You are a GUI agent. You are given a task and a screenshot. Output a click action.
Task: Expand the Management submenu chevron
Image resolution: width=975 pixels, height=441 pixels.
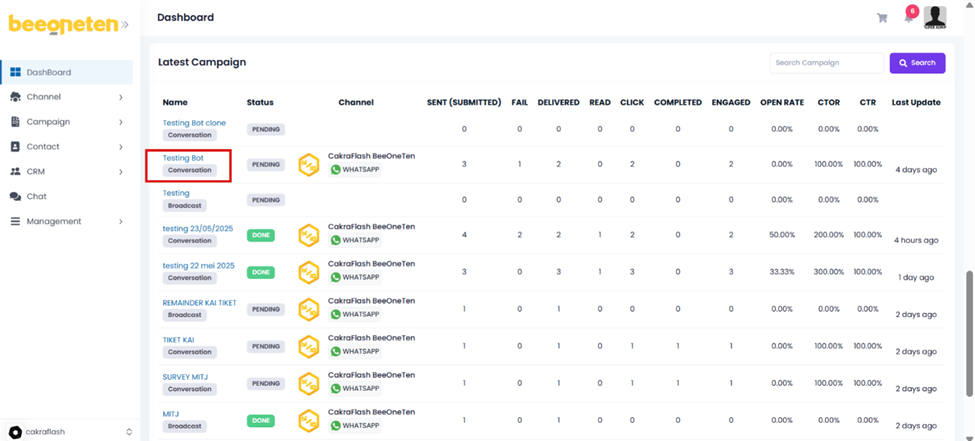click(x=120, y=222)
